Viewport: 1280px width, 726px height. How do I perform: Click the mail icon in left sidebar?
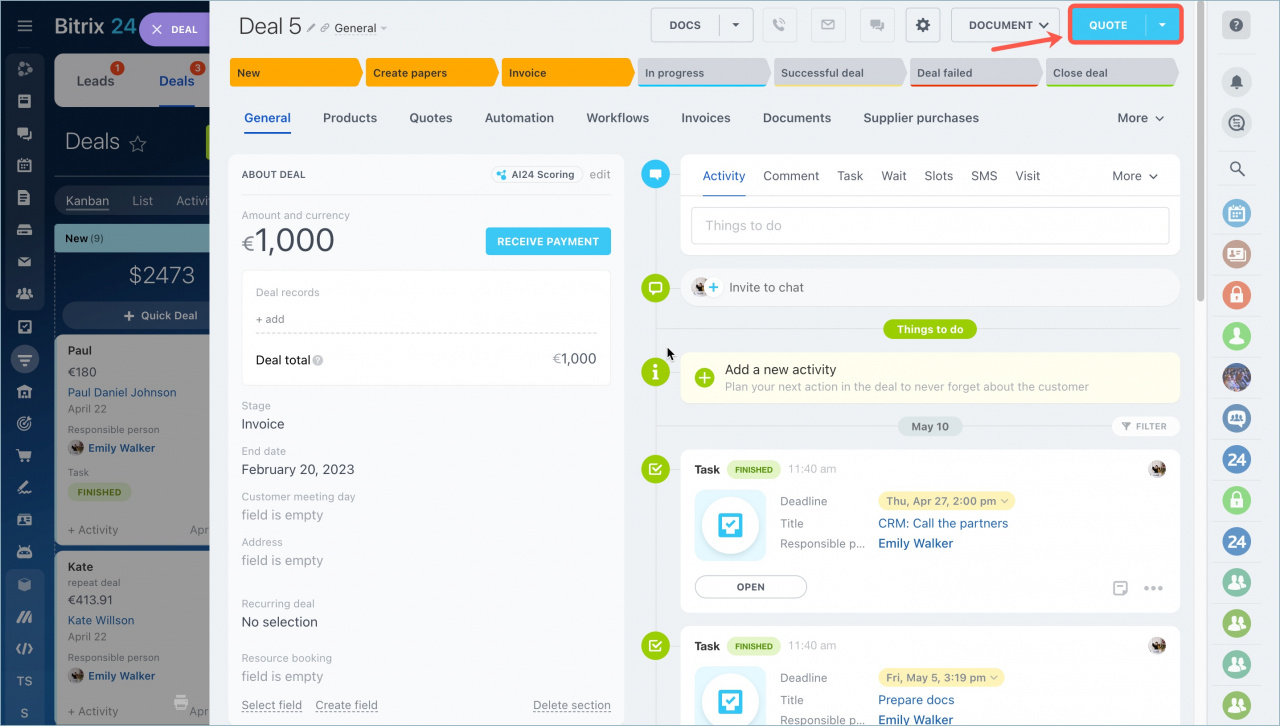click(x=25, y=262)
